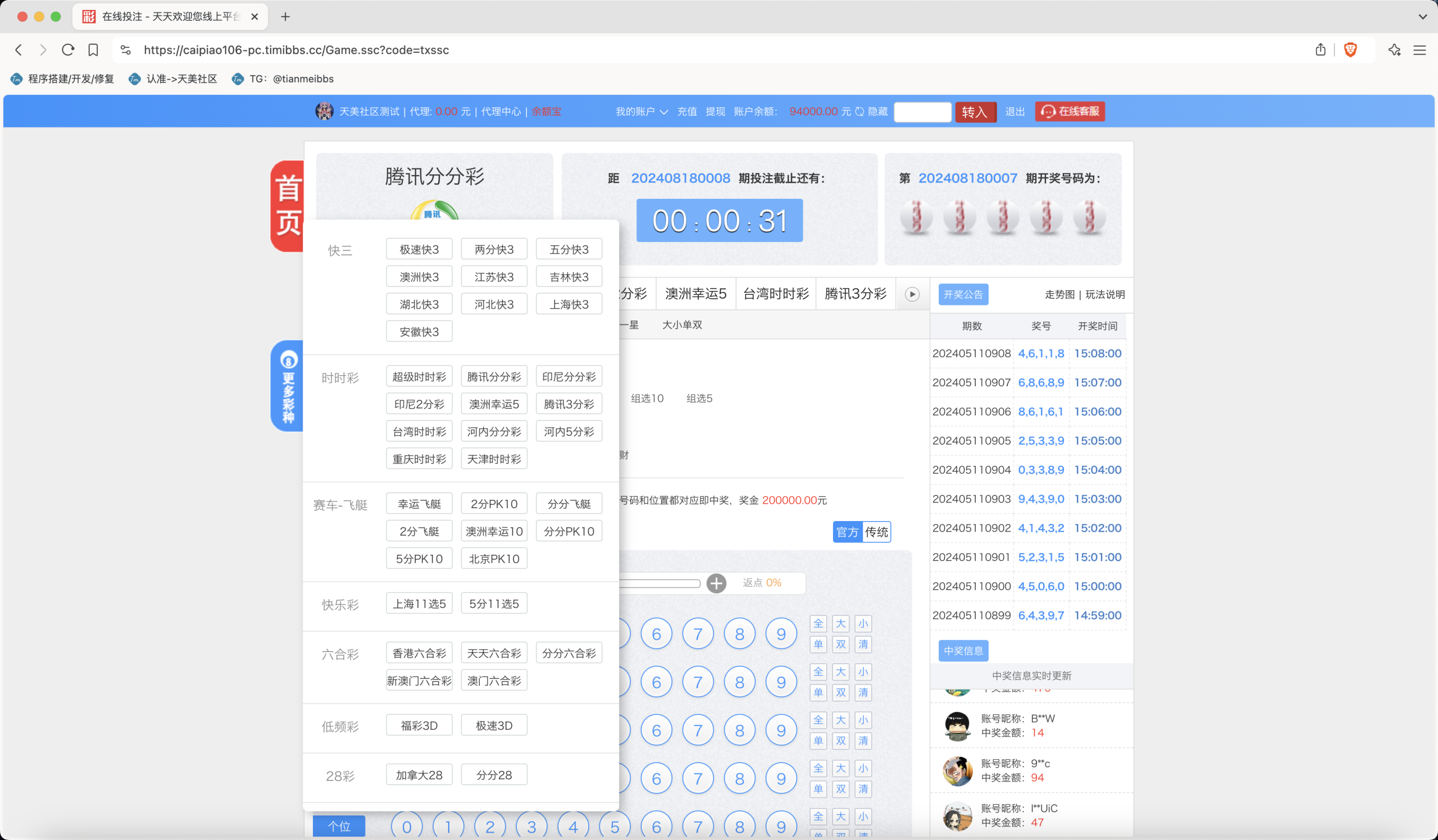Click winner entry B**W

[x=1032, y=725]
